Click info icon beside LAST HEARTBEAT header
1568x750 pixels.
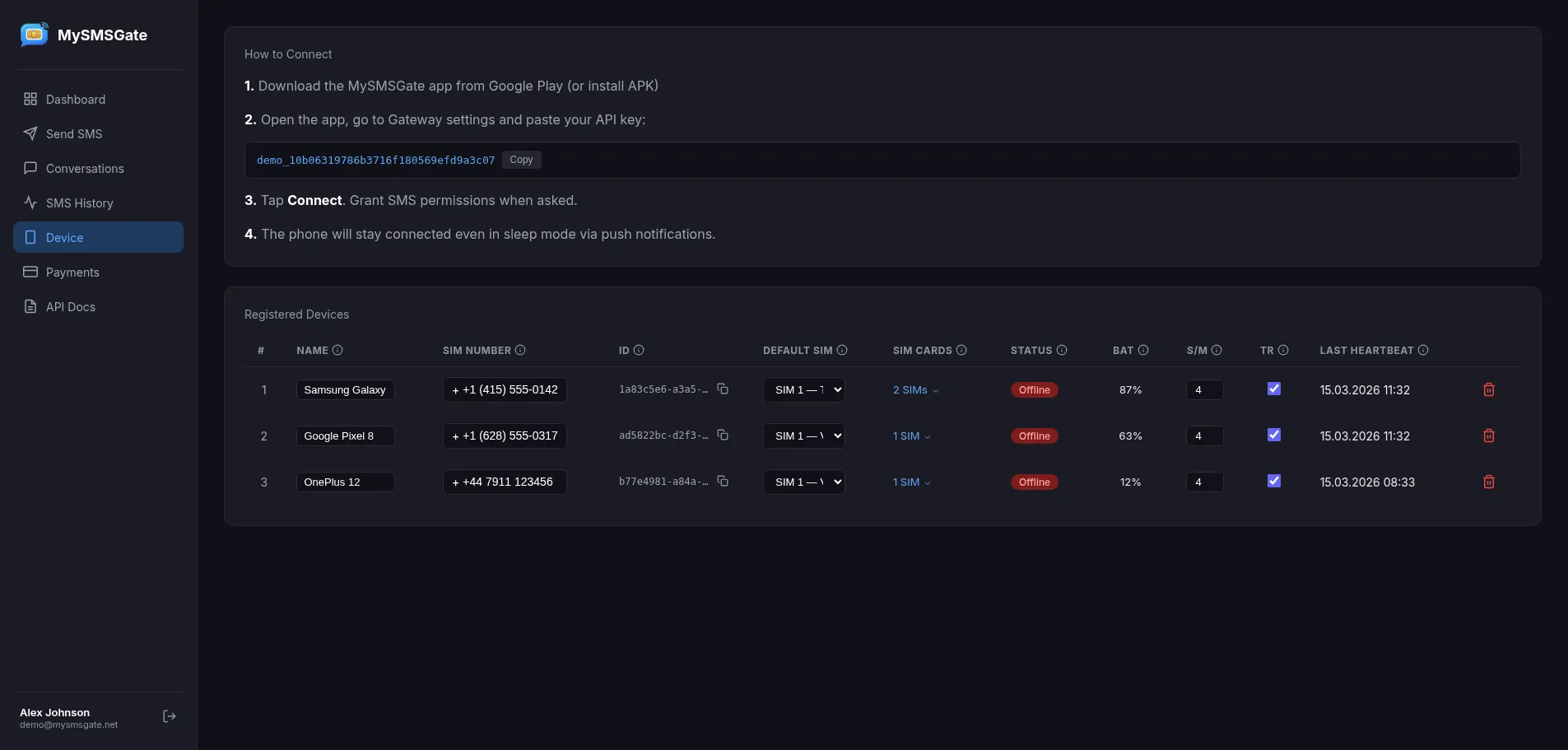1423,350
